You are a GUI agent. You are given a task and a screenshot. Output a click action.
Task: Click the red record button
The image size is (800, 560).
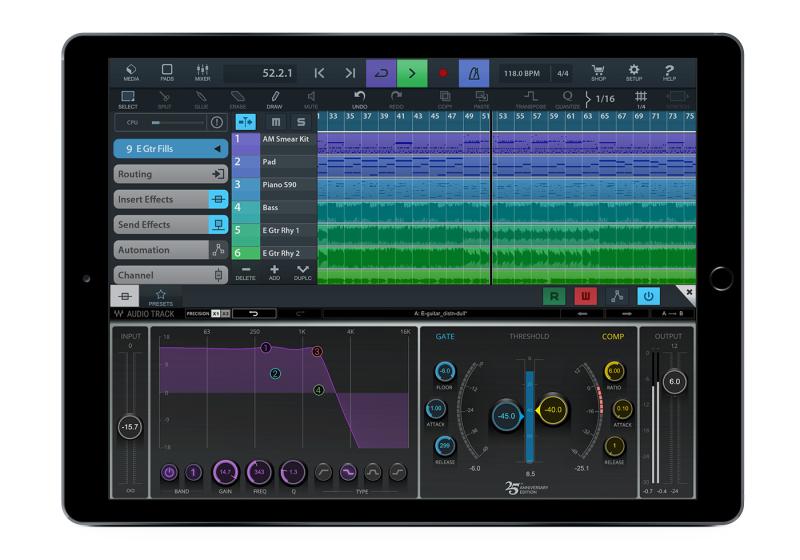[442, 73]
